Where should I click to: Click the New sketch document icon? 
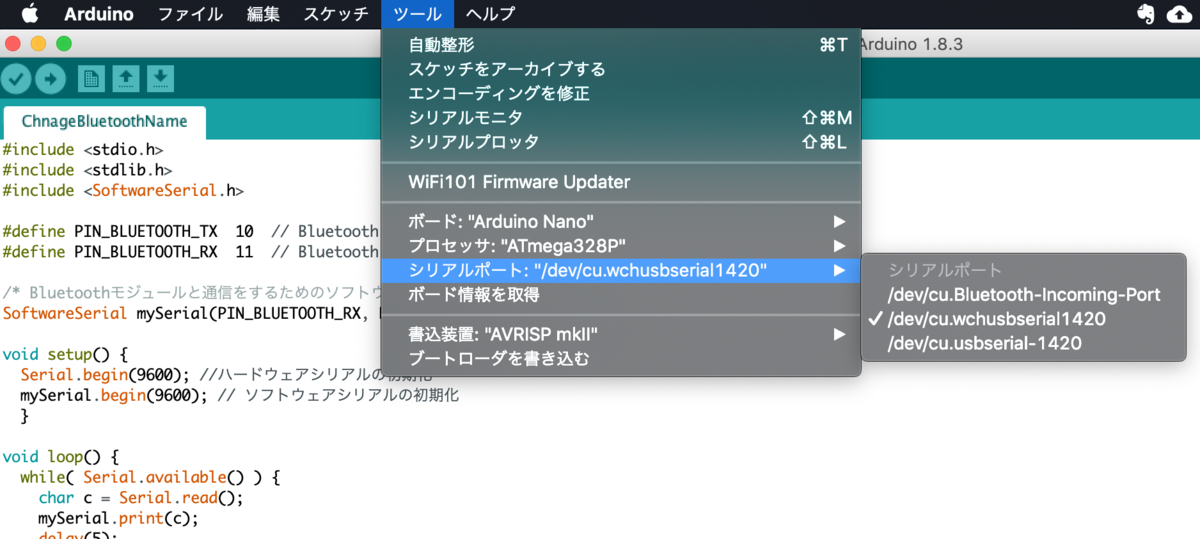point(91,78)
